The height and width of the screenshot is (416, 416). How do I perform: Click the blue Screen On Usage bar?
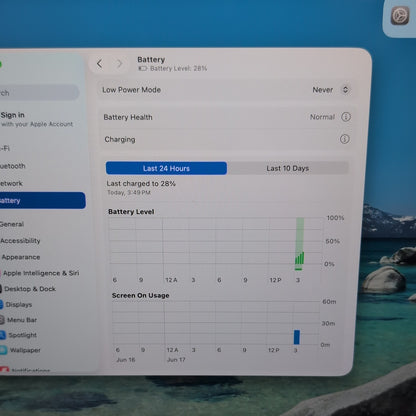click(297, 337)
